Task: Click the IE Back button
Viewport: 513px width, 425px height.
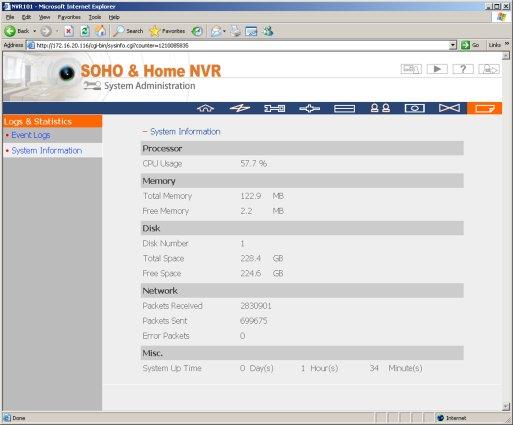Action: [x=17, y=31]
